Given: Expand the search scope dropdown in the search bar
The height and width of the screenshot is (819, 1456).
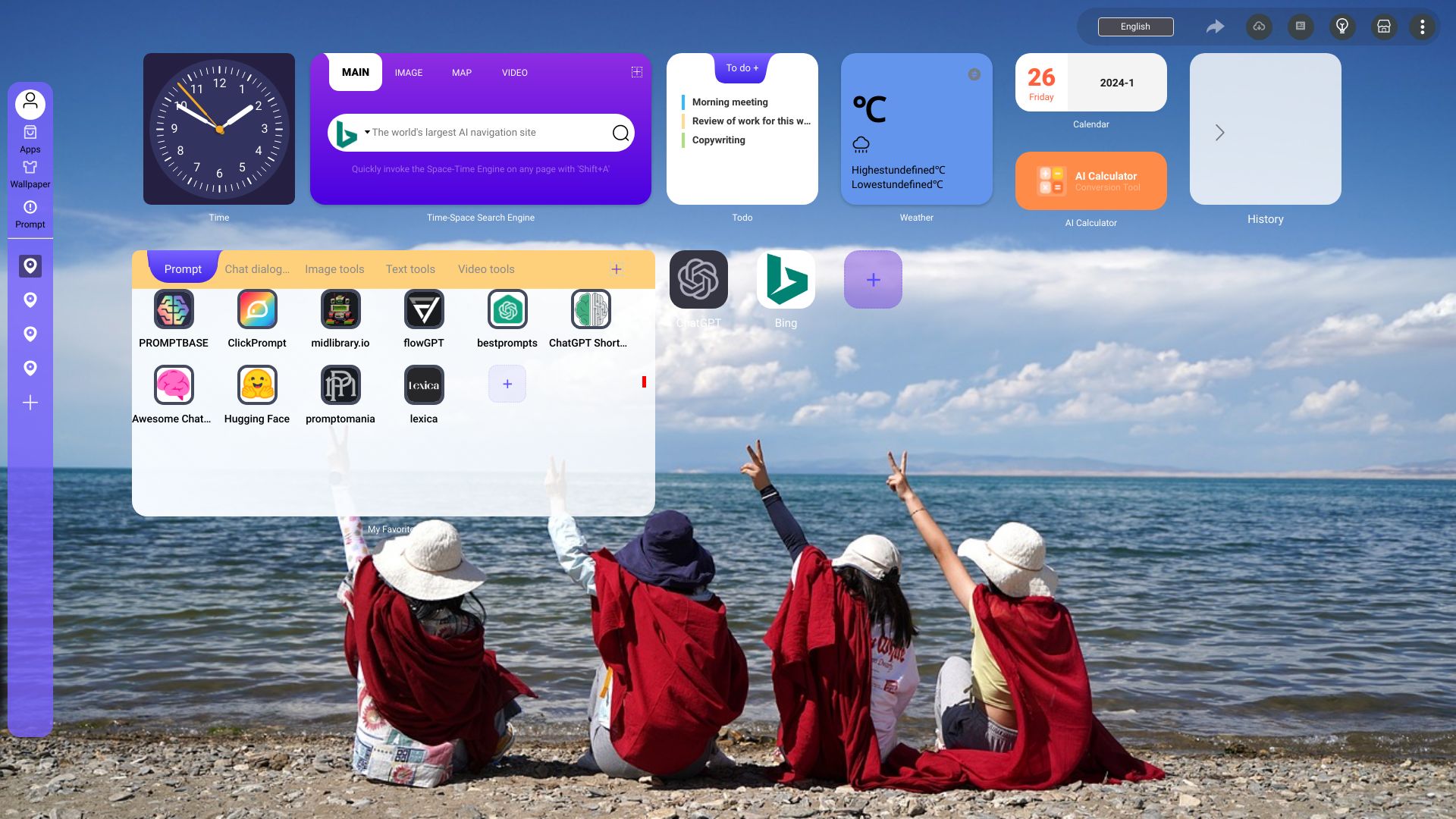Looking at the screenshot, I should tap(366, 132).
